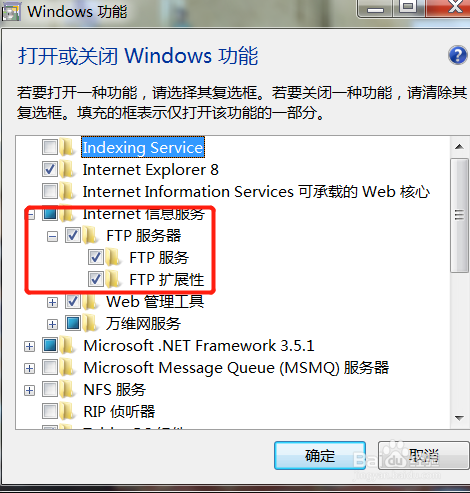Click the 确定 button
The width and height of the screenshot is (470, 493).
pos(320,455)
